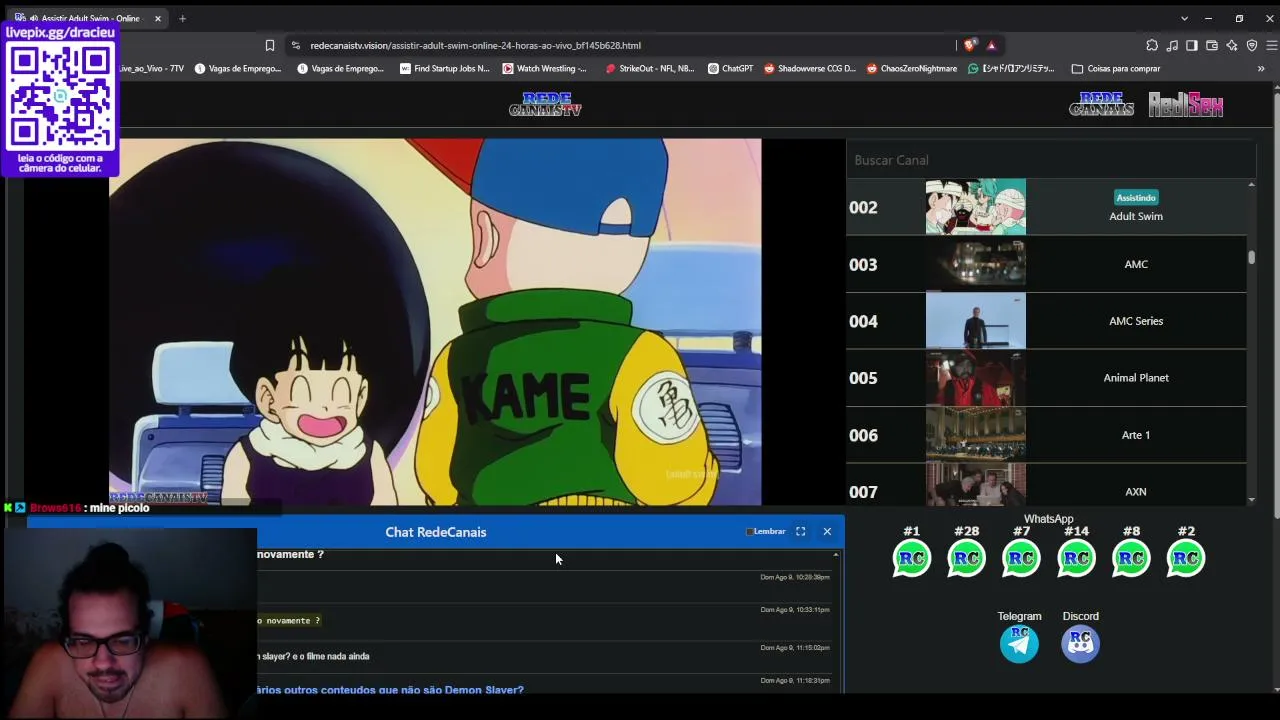Open the Live_ao_Vivo 7TV bookmark
This screenshot has width=1280, height=720.
point(152,69)
